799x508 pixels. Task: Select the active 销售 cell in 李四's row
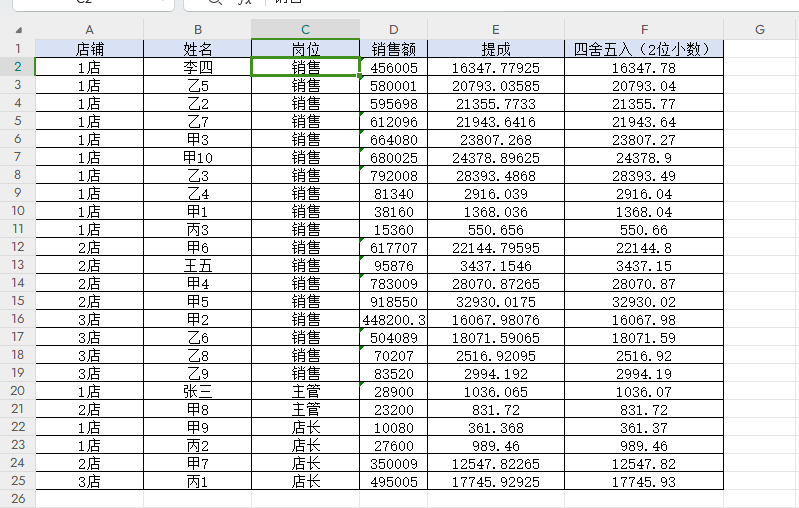pyautogui.click(x=306, y=67)
